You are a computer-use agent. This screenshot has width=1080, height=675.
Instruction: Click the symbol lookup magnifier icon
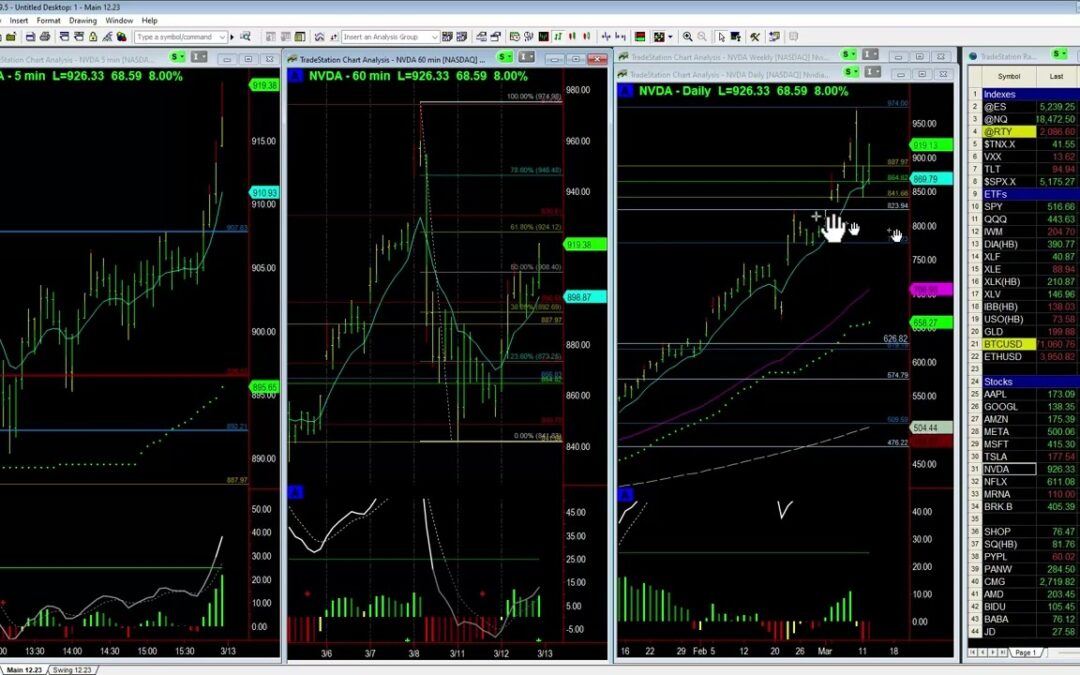[x=245, y=37]
